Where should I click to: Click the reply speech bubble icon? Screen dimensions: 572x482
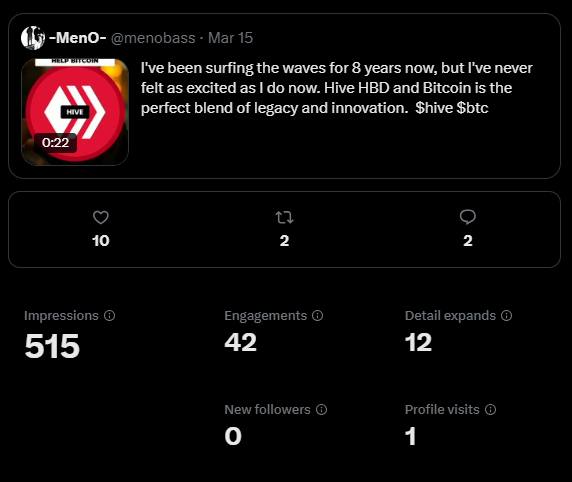(468, 217)
